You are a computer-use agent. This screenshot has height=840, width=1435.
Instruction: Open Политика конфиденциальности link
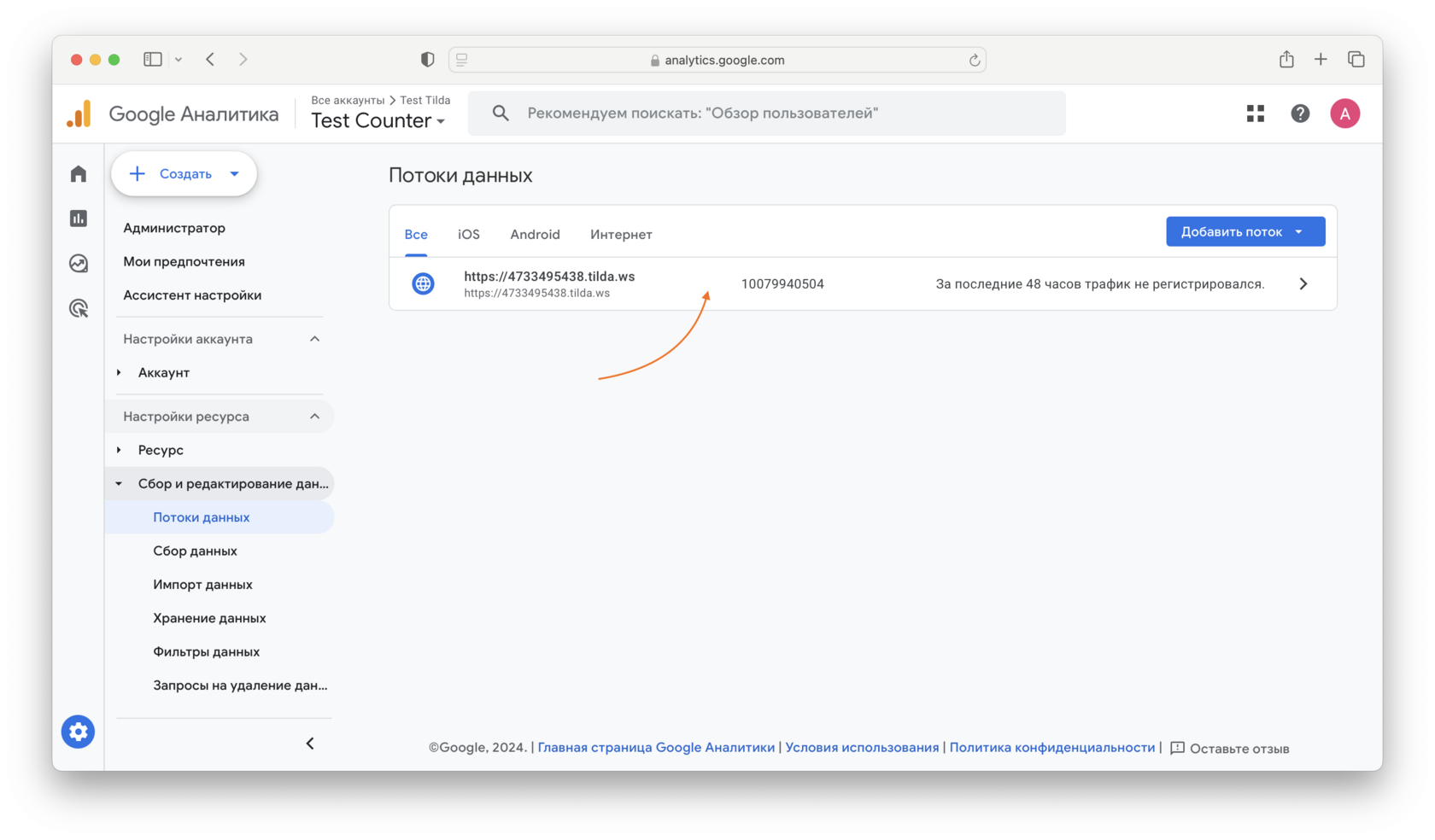pyautogui.click(x=1052, y=748)
